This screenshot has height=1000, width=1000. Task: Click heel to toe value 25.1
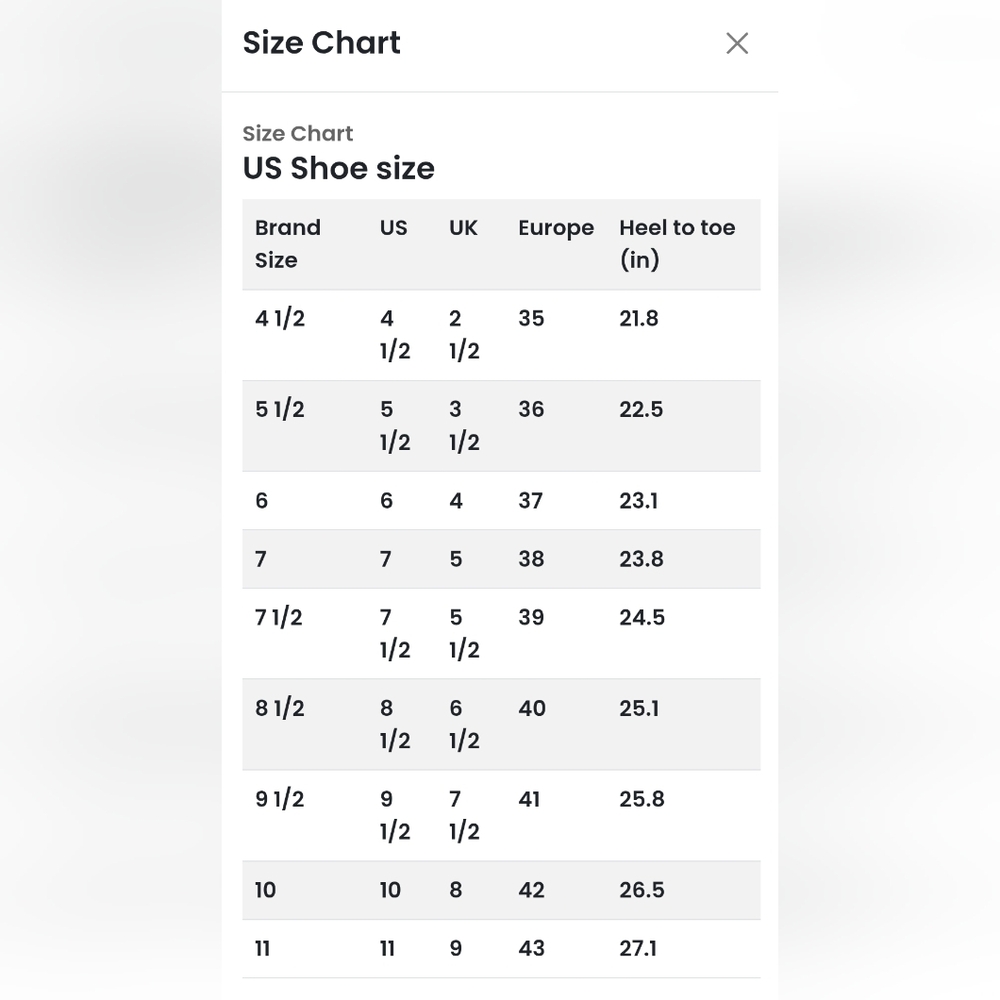point(639,709)
